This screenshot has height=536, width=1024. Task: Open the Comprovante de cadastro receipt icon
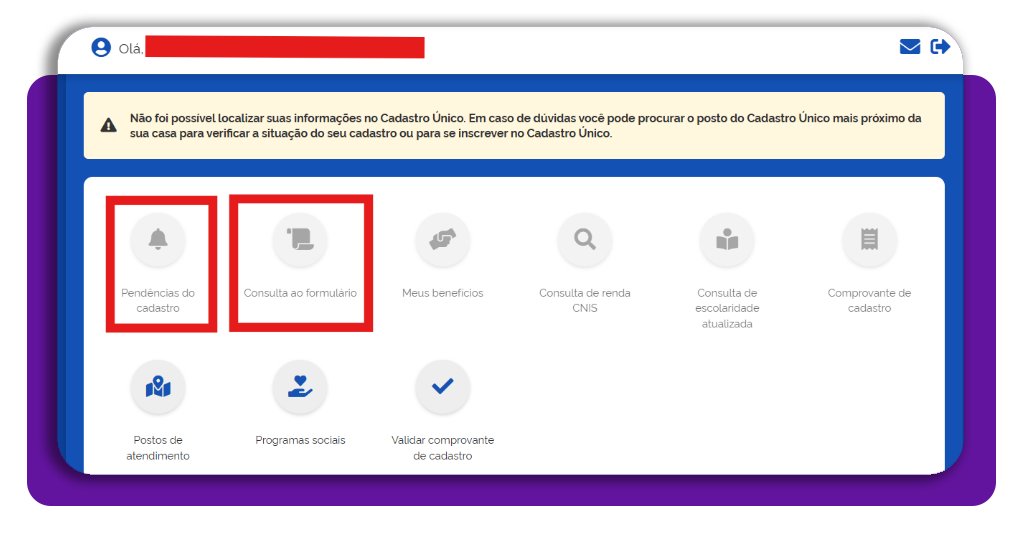(869, 240)
